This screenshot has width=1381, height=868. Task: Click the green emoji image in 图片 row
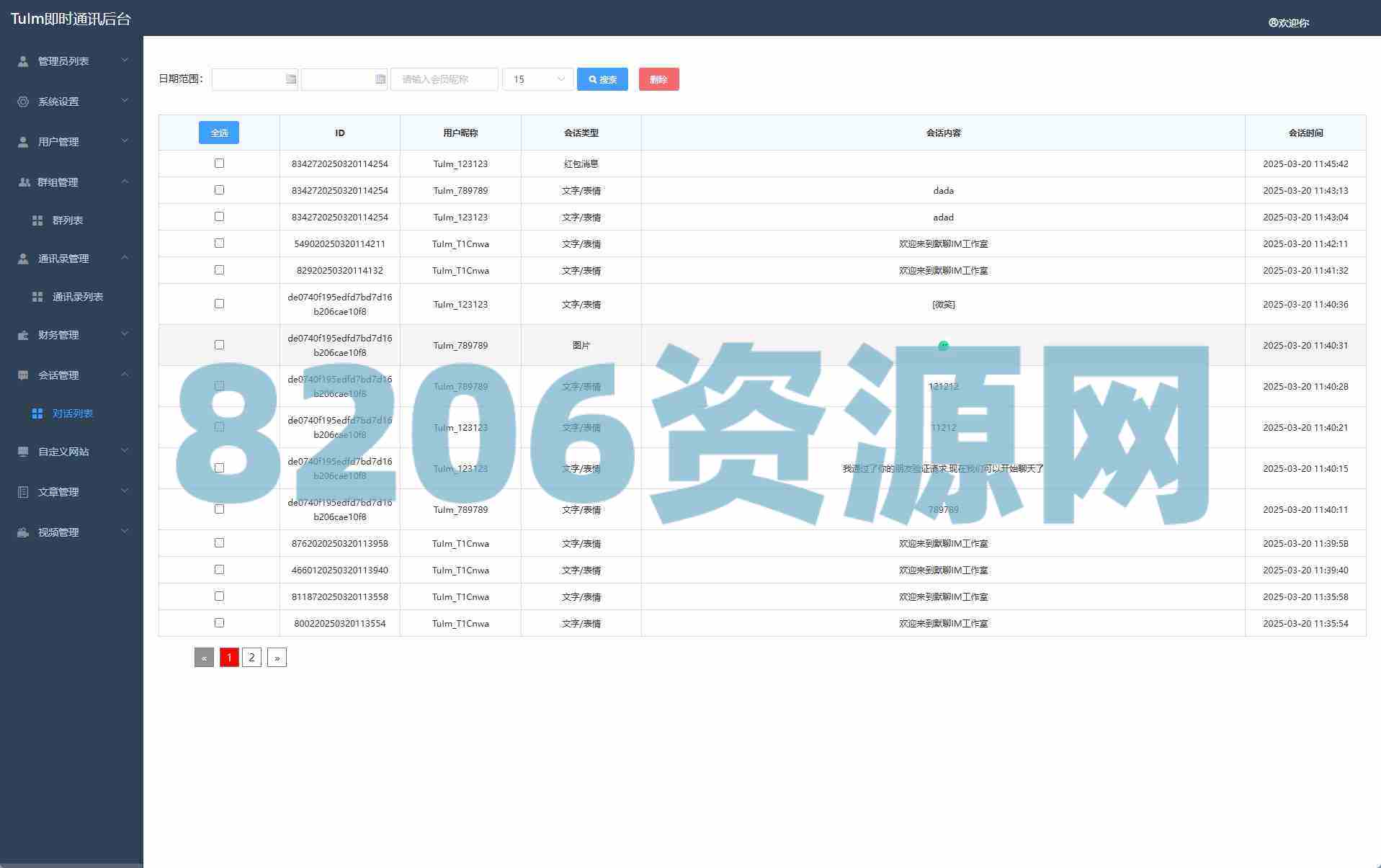[943, 346]
